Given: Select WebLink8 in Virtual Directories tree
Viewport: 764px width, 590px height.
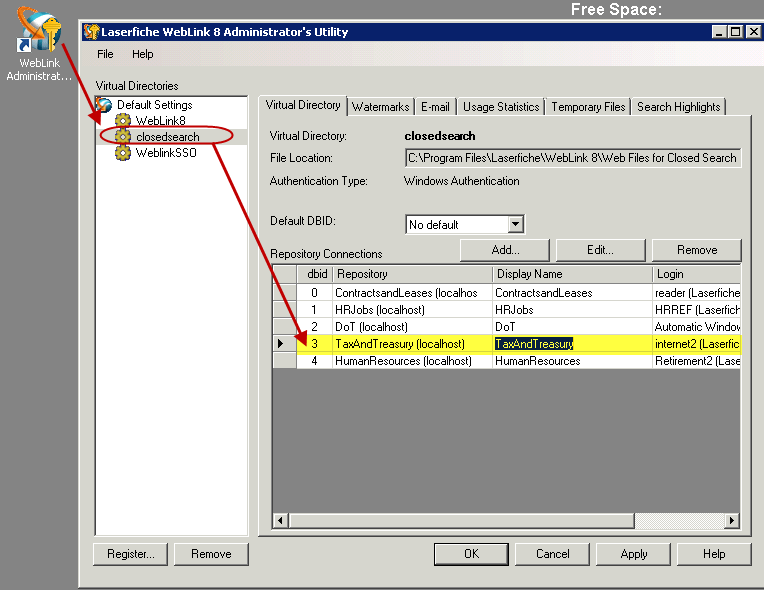Looking at the screenshot, I should [x=160, y=120].
